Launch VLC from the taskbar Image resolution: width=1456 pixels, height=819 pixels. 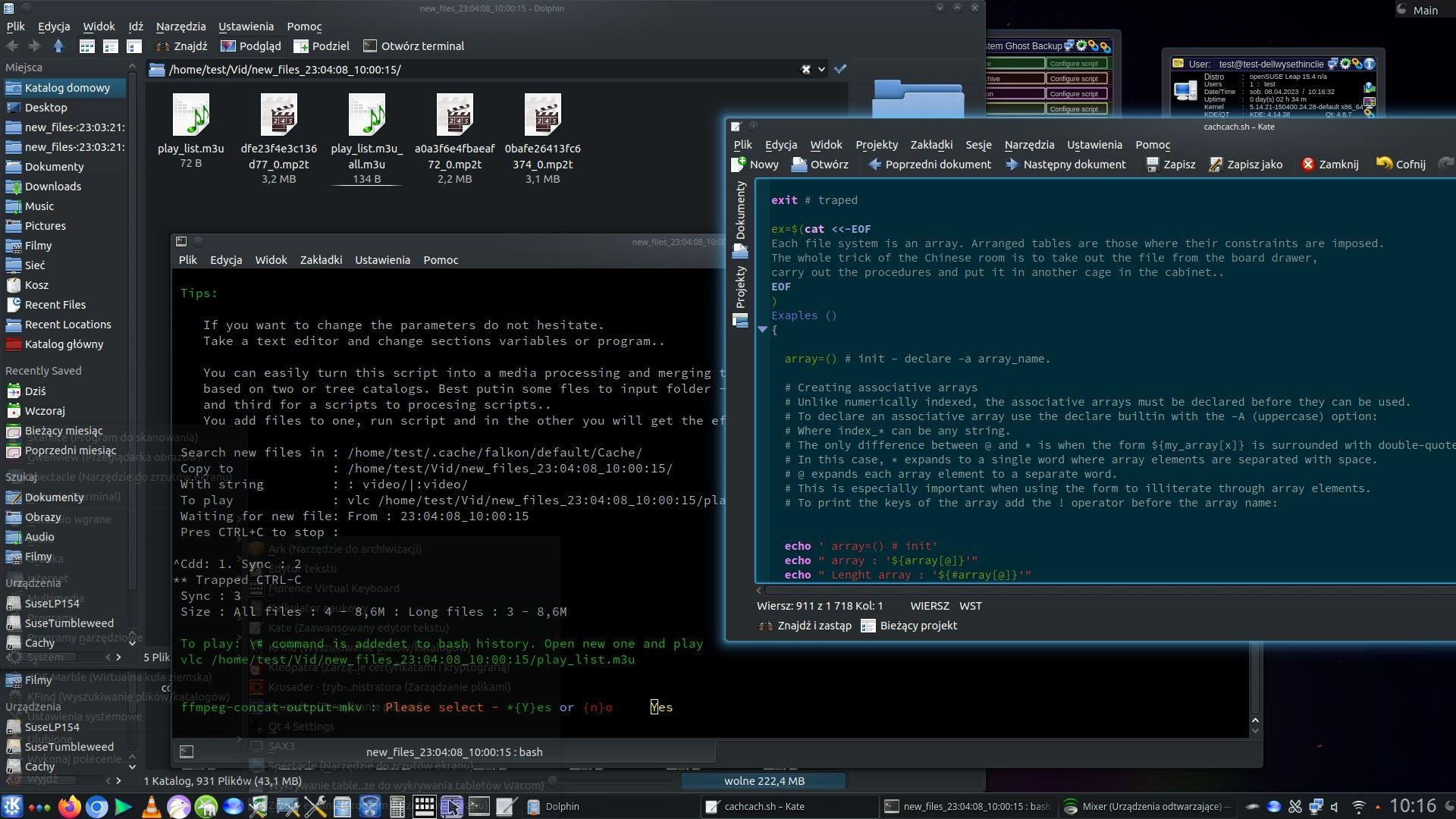pyautogui.click(x=151, y=807)
